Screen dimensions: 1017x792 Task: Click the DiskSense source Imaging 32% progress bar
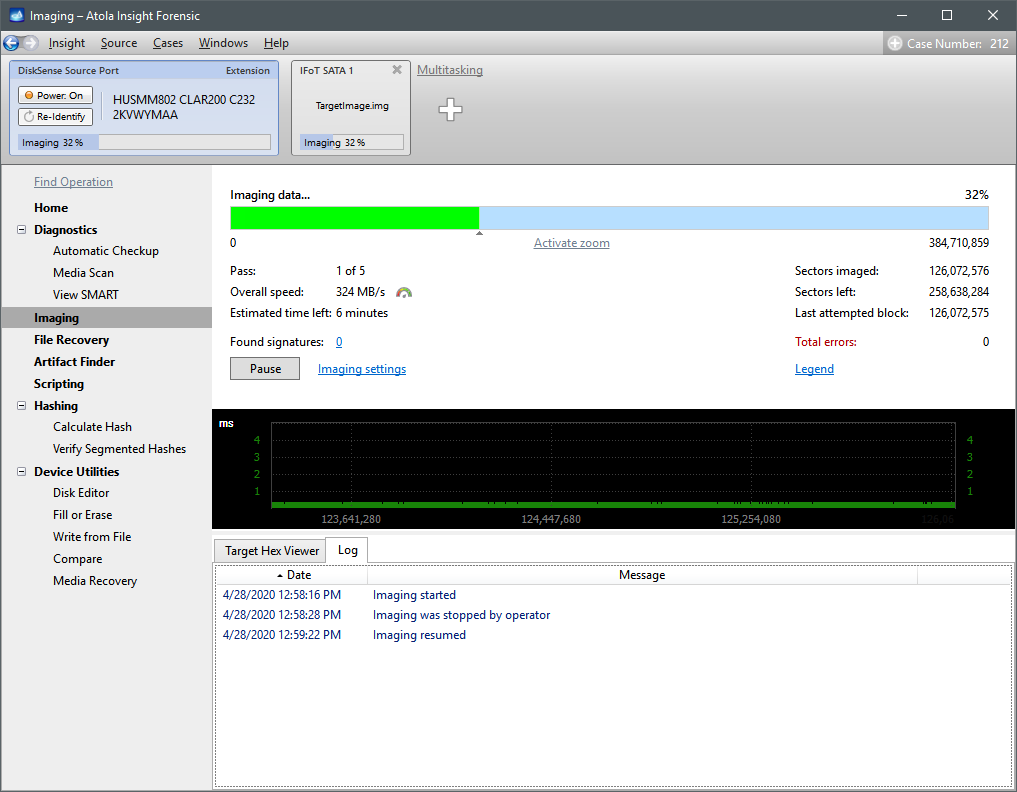(x=145, y=142)
